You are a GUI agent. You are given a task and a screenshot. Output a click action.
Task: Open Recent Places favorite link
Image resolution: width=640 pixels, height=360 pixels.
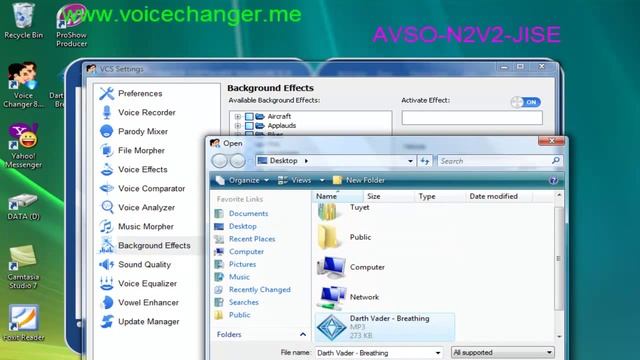pos(245,239)
